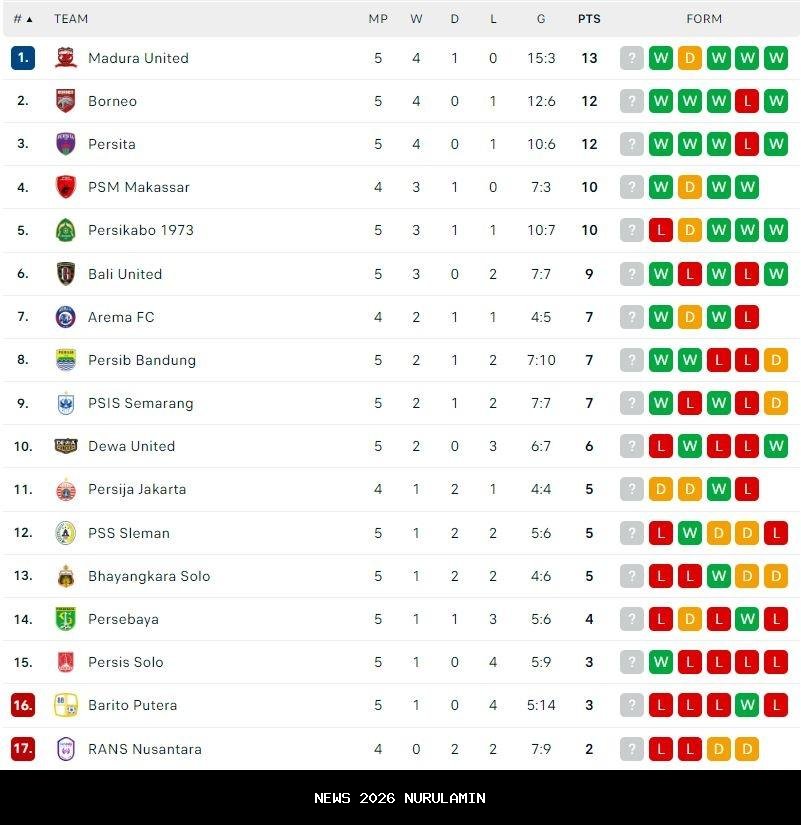Click the Bali United logo
Screen dimensions: 801x825
click(x=65, y=274)
